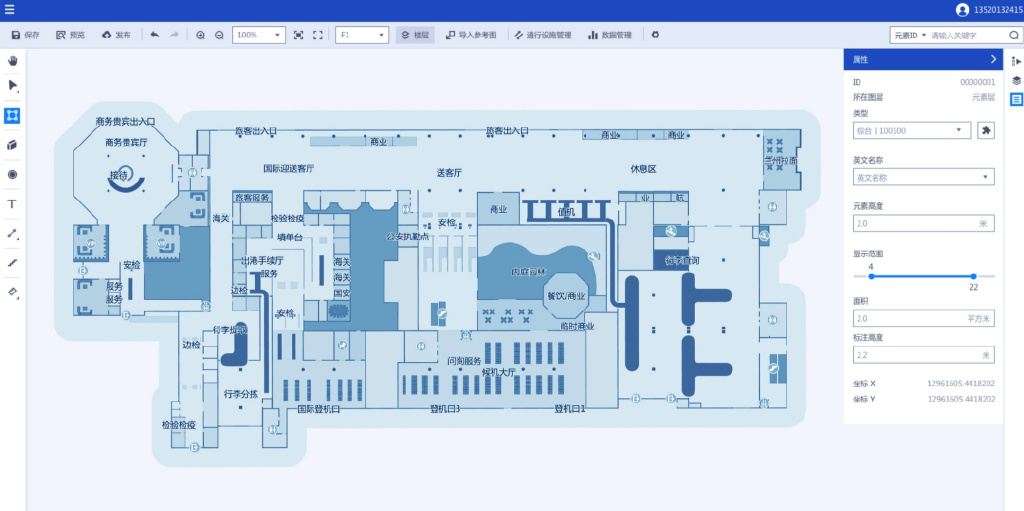
Task: Save the map with 保存 button
Action: [x=25, y=35]
